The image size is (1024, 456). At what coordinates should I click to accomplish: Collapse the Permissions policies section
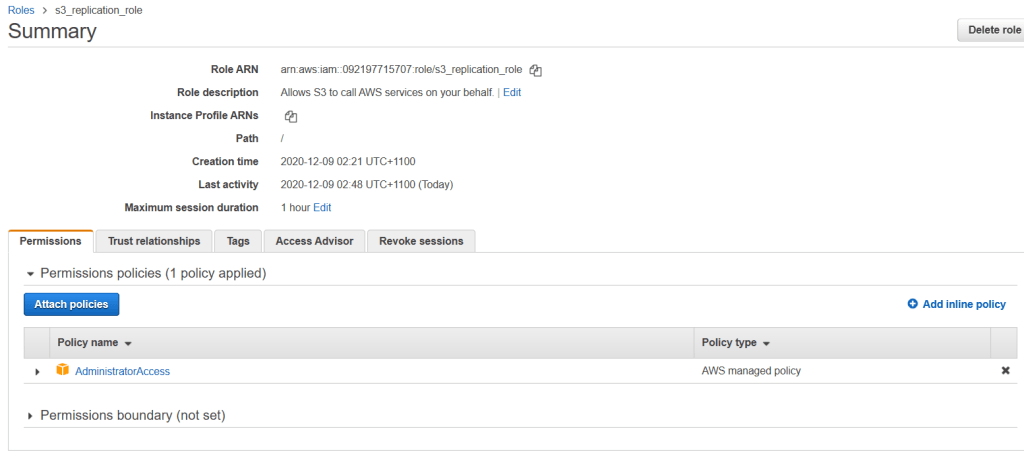(30, 273)
